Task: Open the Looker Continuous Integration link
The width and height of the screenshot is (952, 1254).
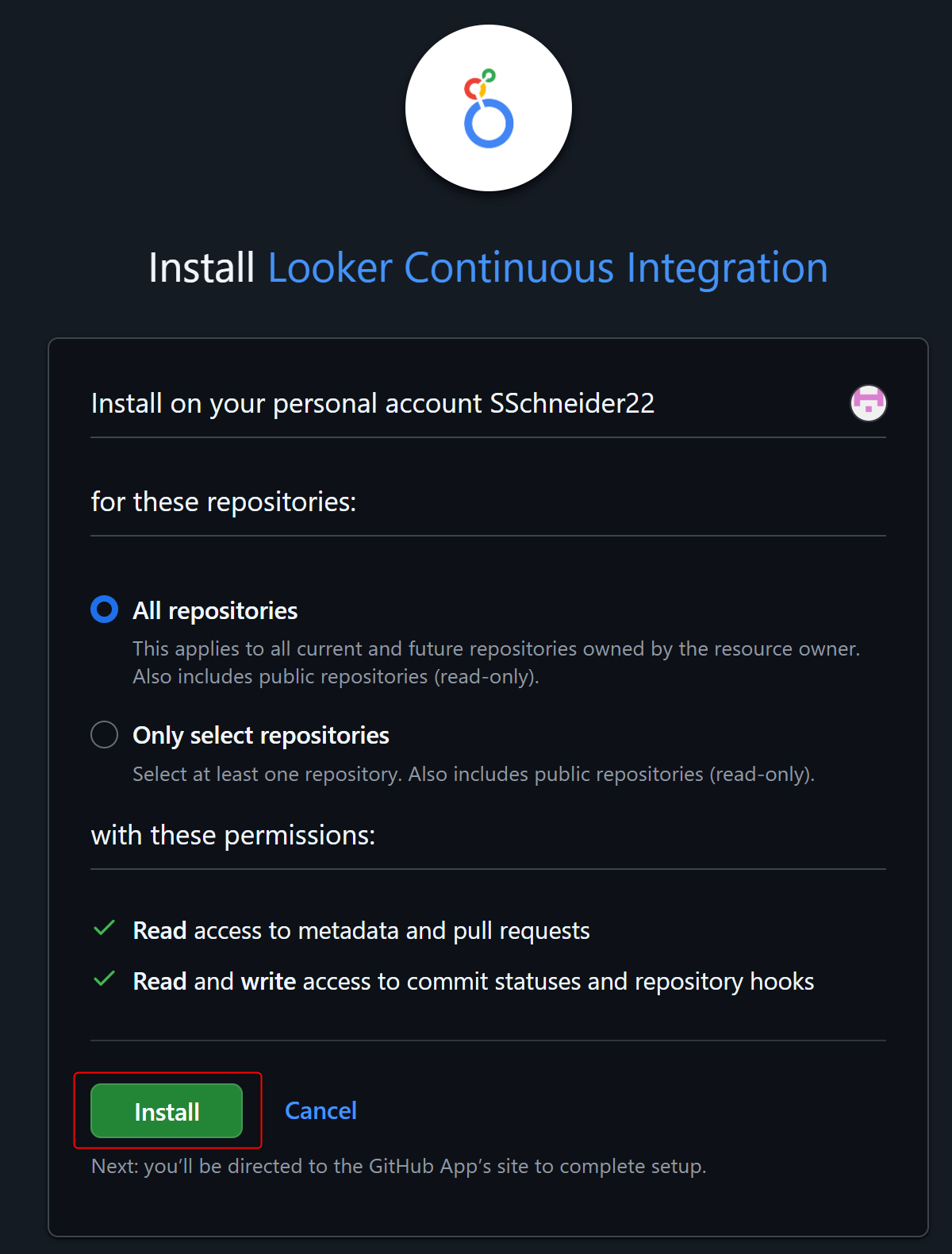Action: [548, 267]
